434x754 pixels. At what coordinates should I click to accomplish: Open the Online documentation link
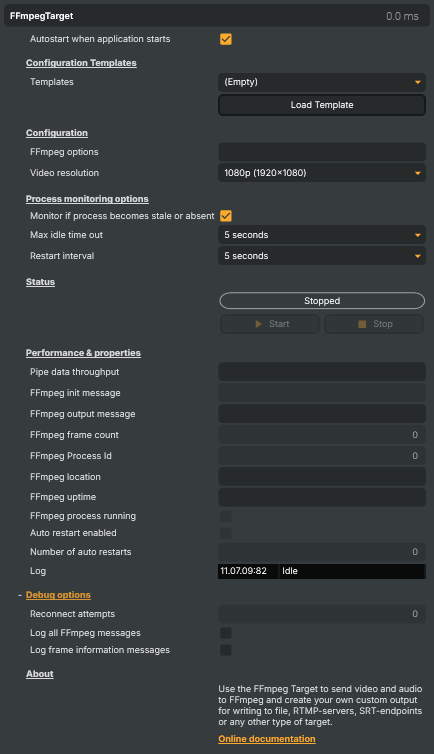(x=267, y=739)
